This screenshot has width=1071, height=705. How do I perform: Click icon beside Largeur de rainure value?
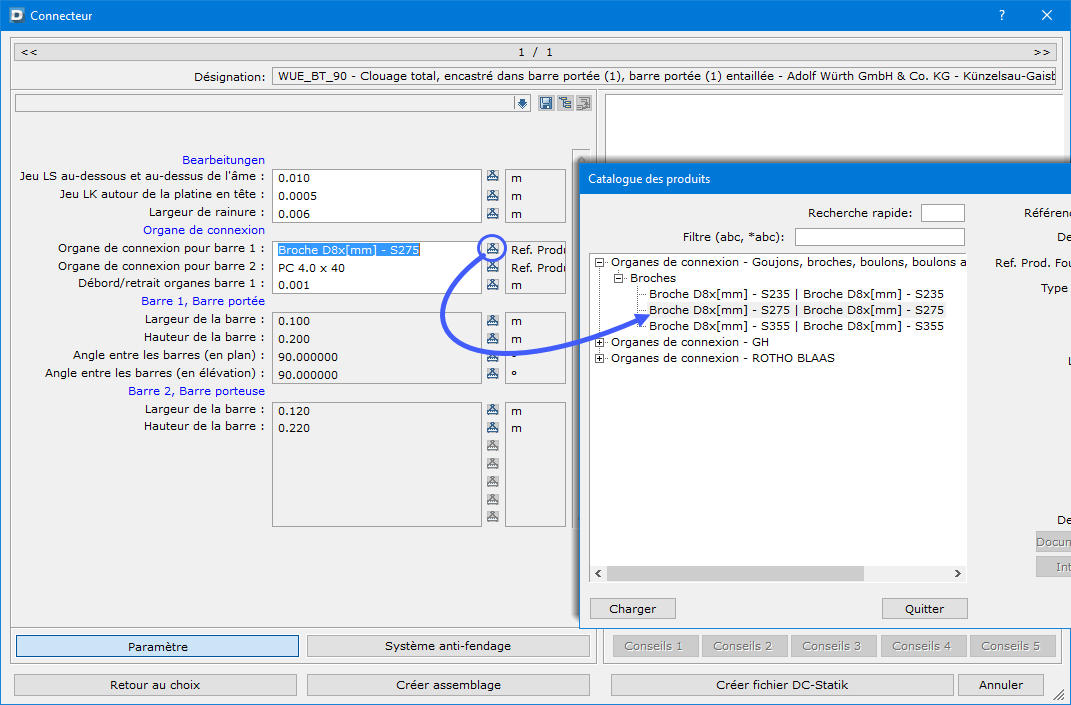(x=492, y=213)
